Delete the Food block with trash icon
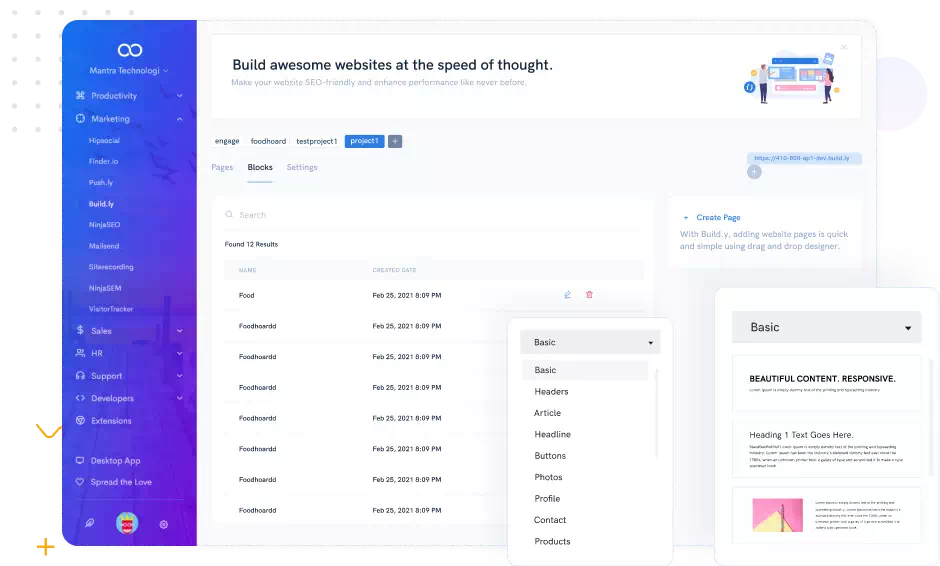The image size is (940, 566). pos(589,295)
